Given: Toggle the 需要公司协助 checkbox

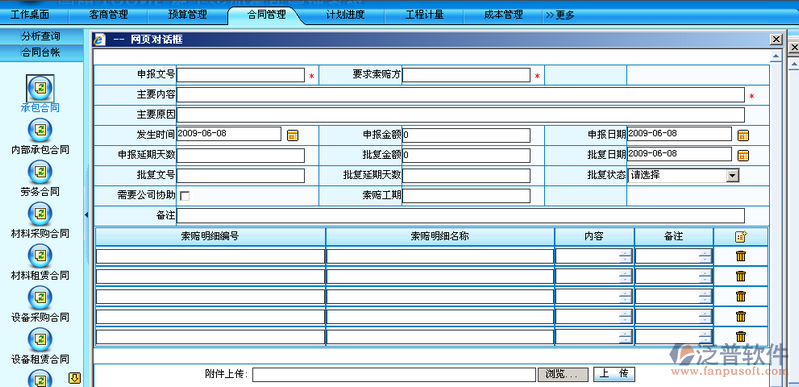Looking at the screenshot, I should click(185, 196).
